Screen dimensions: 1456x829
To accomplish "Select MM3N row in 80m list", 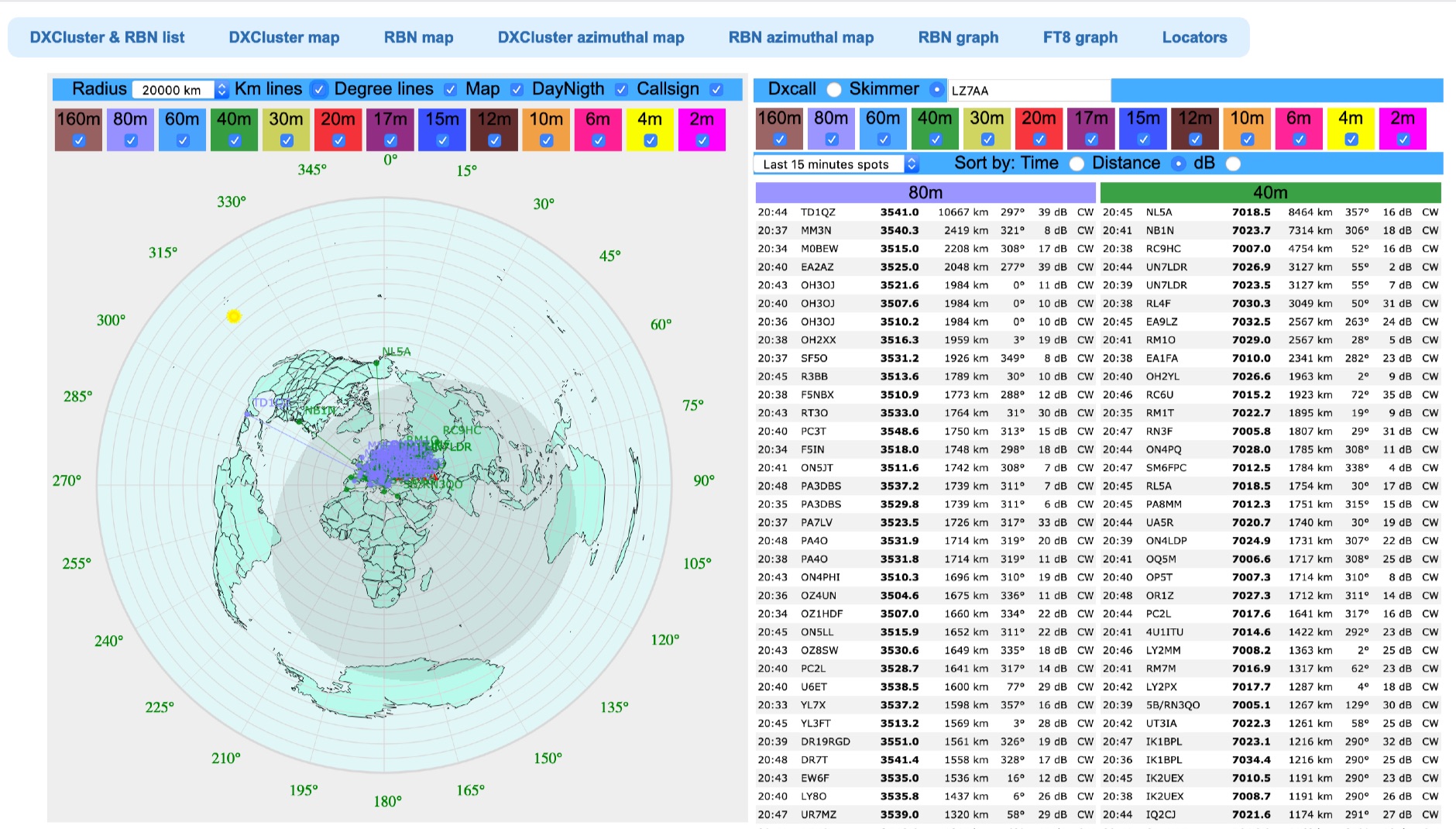I will [x=926, y=230].
